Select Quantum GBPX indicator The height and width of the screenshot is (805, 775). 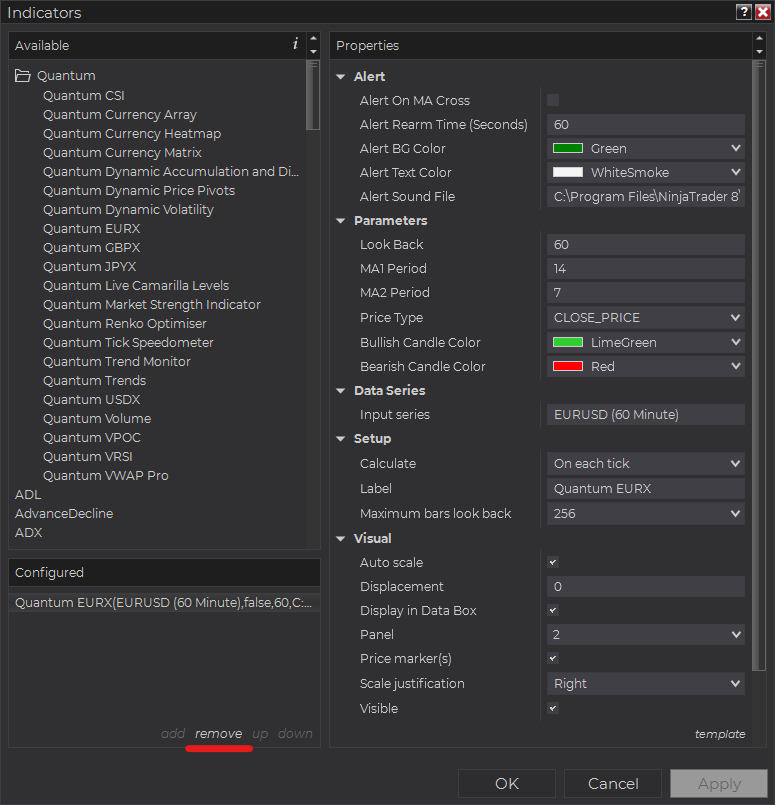point(91,247)
